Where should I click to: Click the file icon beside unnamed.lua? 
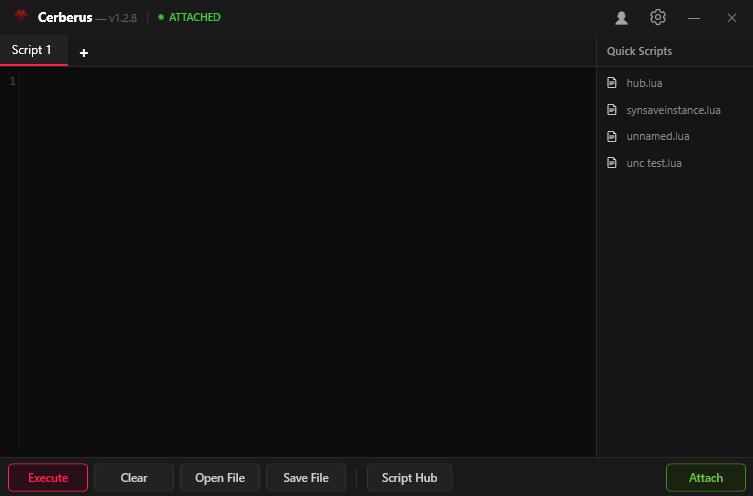(611, 136)
